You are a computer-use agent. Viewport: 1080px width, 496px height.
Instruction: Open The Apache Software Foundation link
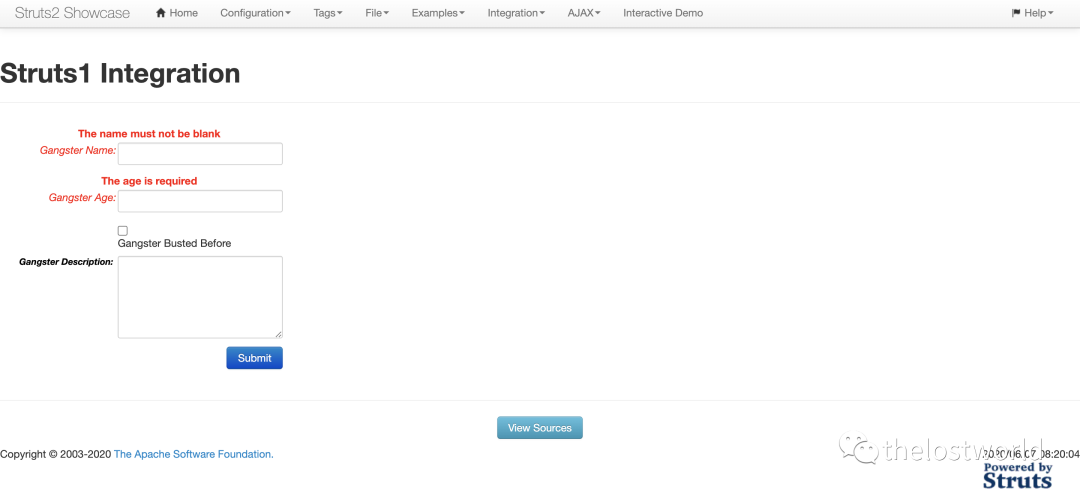[194, 454]
